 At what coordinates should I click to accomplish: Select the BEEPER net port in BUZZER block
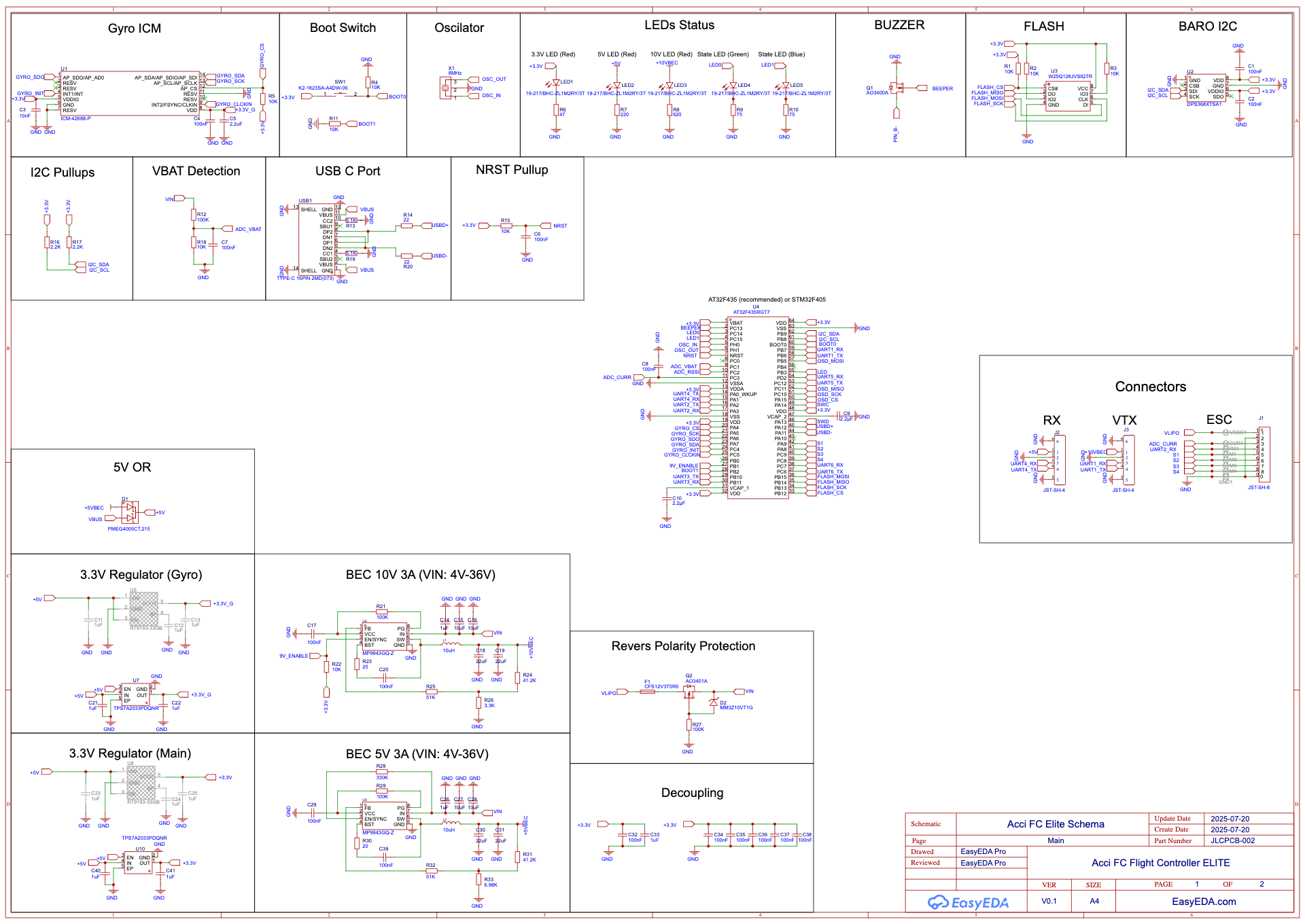pos(922,88)
